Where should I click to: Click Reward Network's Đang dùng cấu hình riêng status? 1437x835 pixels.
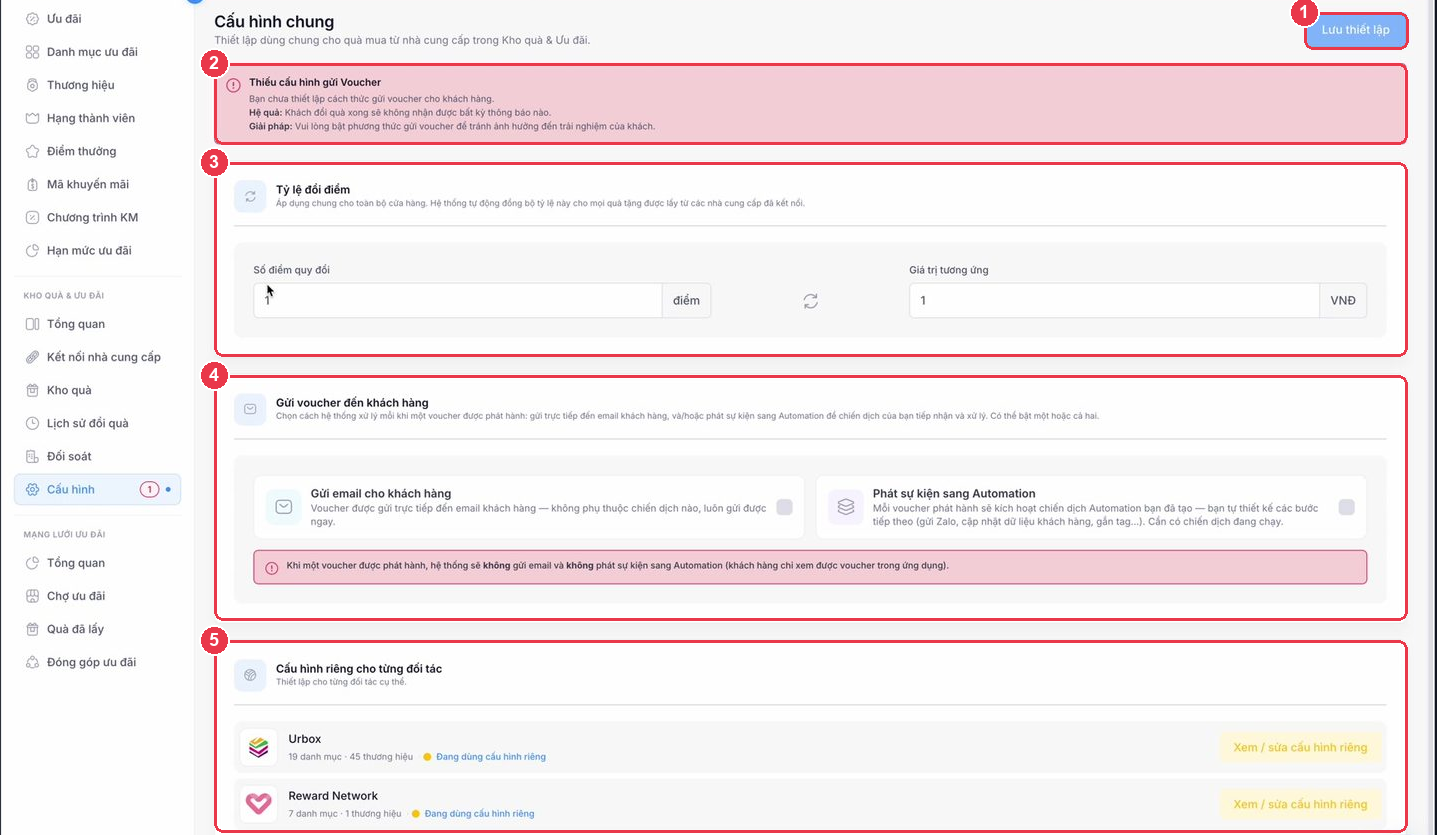point(479,814)
